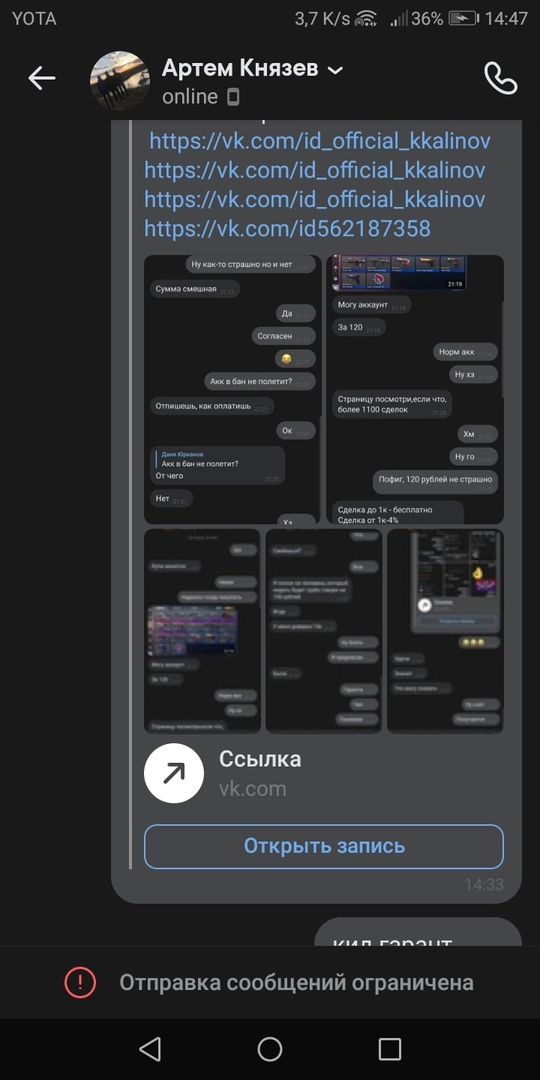Start a call with the phone icon
Screen dimensions: 540x1080
coord(501,79)
